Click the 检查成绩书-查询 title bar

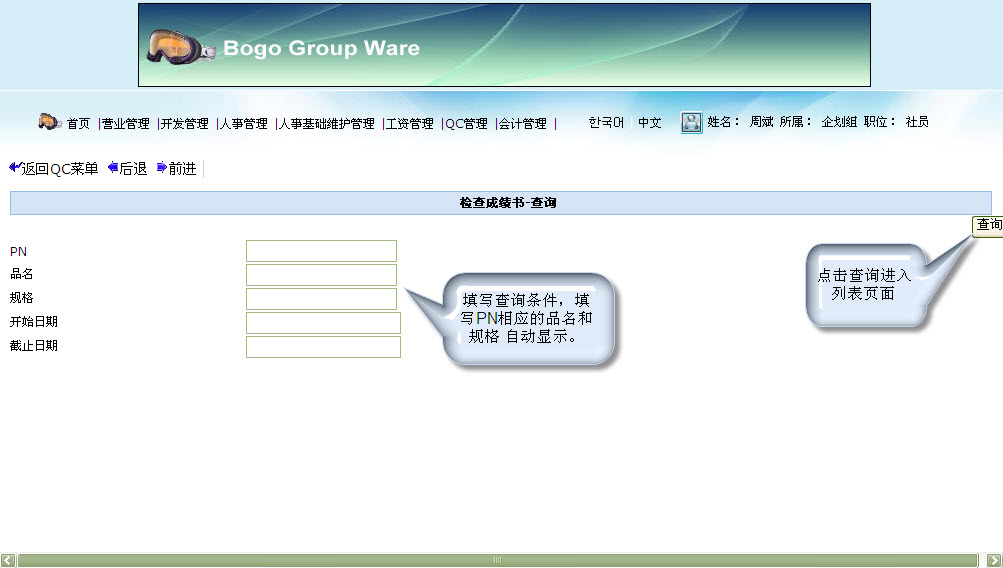[501, 203]
